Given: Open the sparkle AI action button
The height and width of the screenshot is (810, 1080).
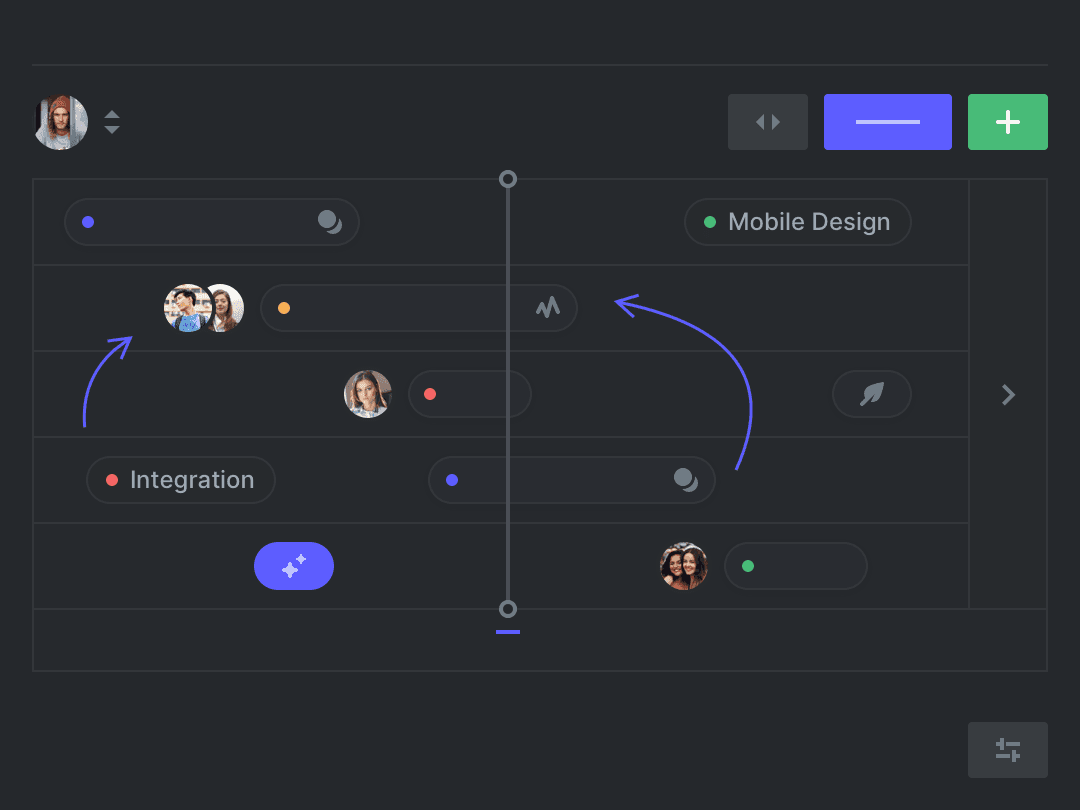Looking at the screenshot, I should pos(294,566).
